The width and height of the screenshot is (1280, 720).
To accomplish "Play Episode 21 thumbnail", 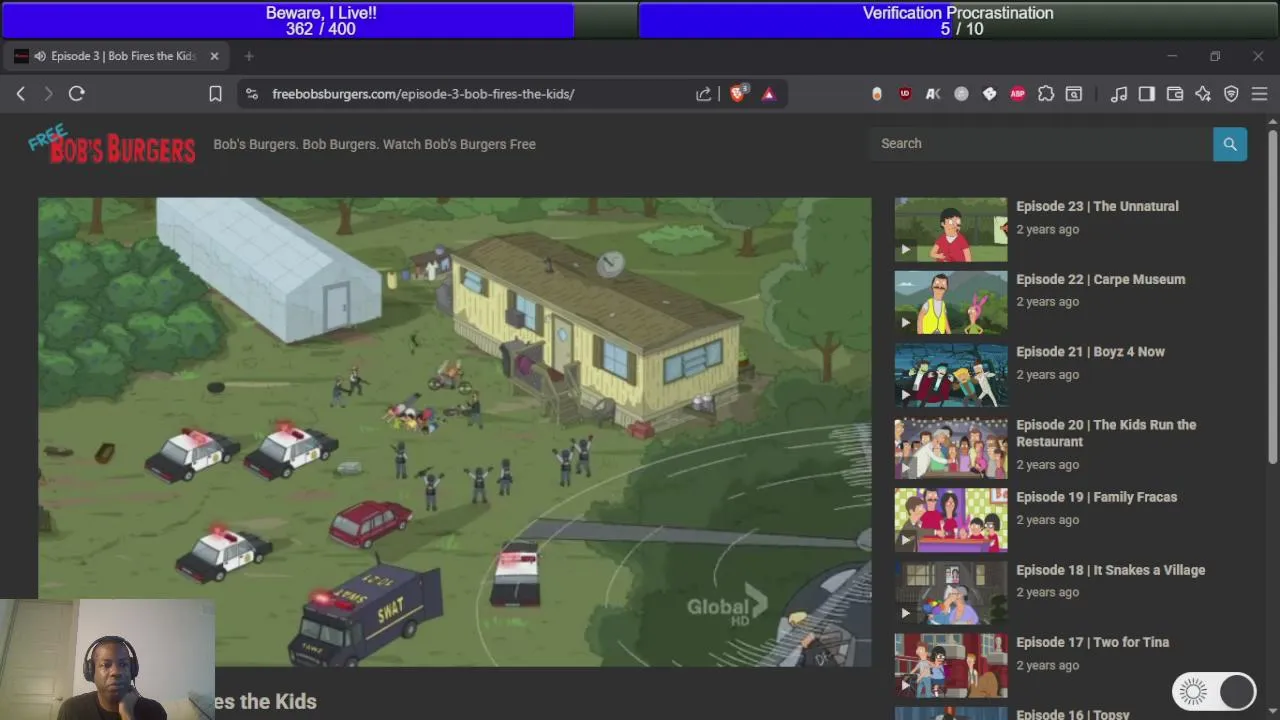I will [x=951, y=375].
